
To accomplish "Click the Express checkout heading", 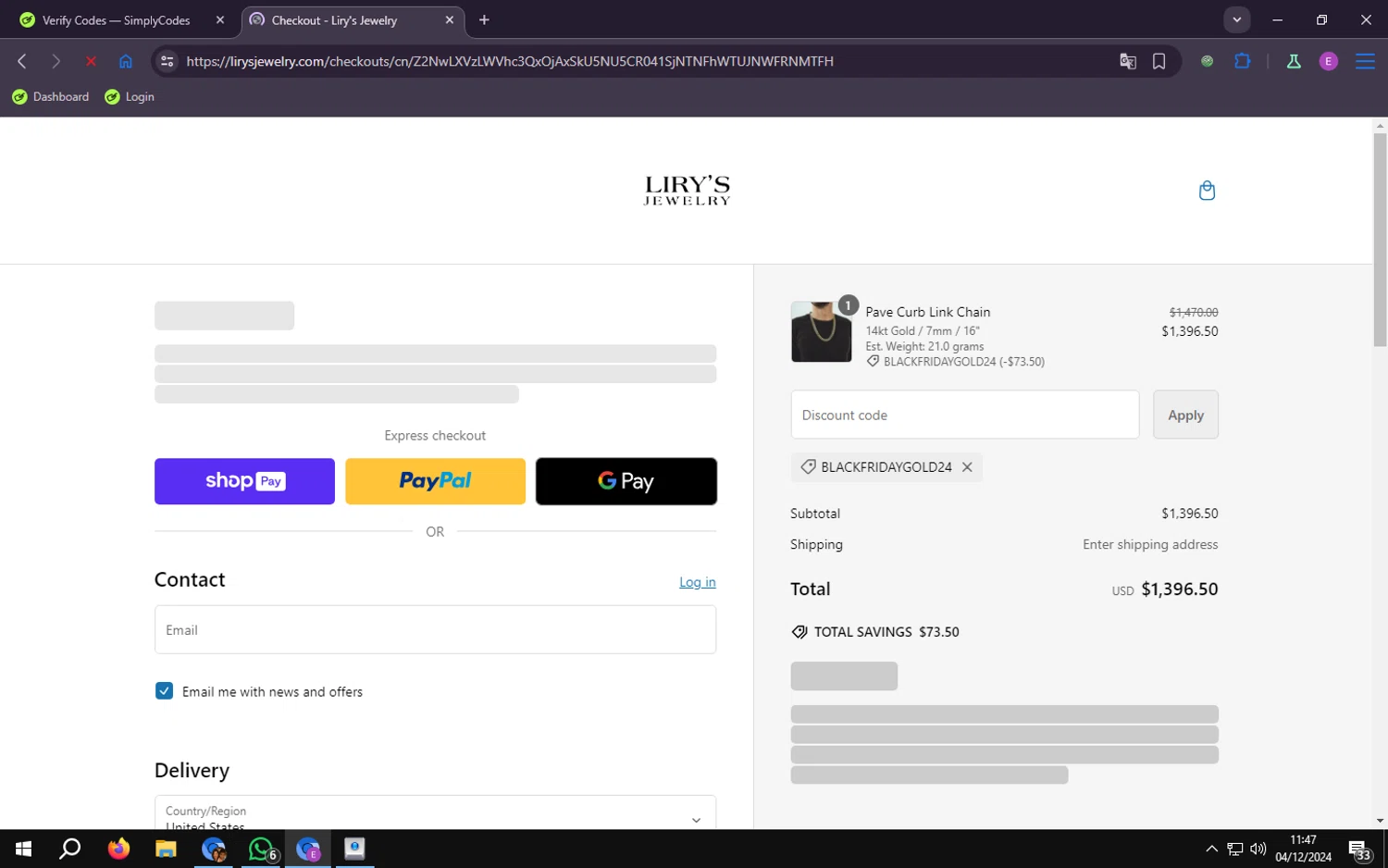I will click(x=435, y=436).
